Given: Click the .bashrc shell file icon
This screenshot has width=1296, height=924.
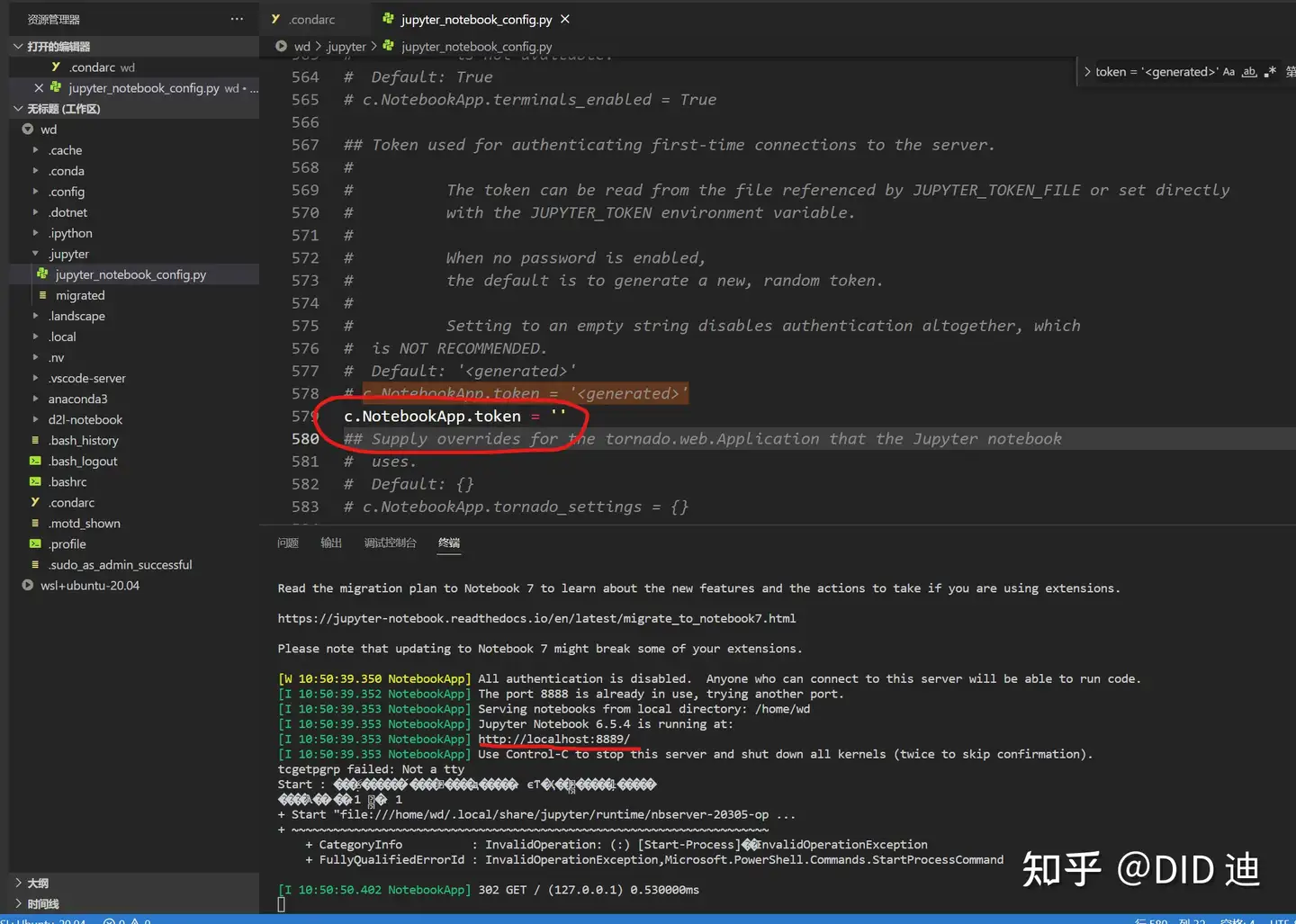Looking at the screenshot, I should (x=35, y=481).
